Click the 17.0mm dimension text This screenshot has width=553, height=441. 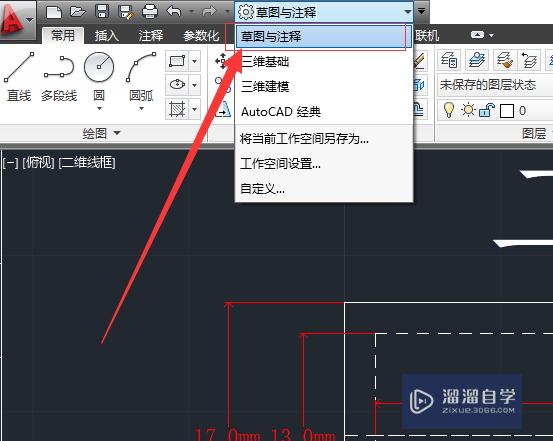tap(227, 434)
